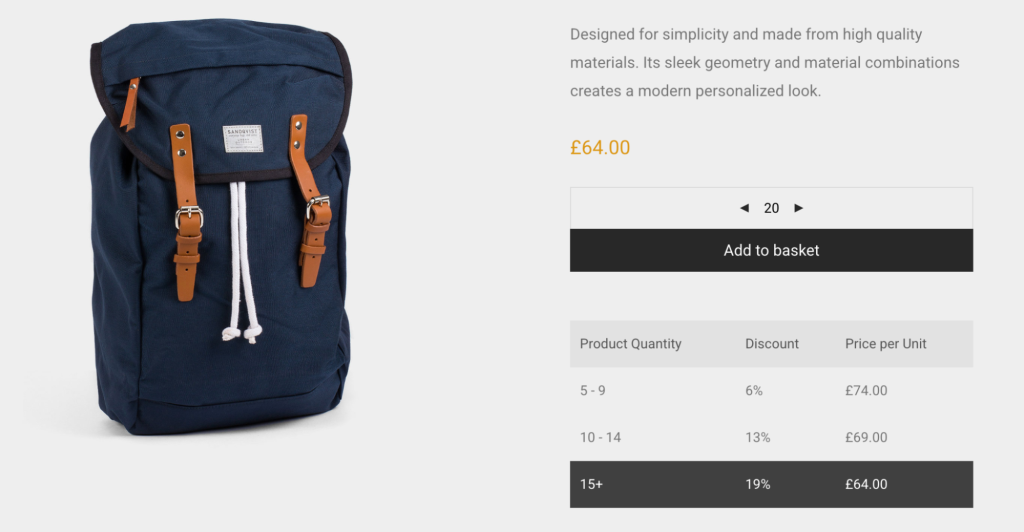
Task: Click the £69.00 unit price cell
Action: point(866,438)
